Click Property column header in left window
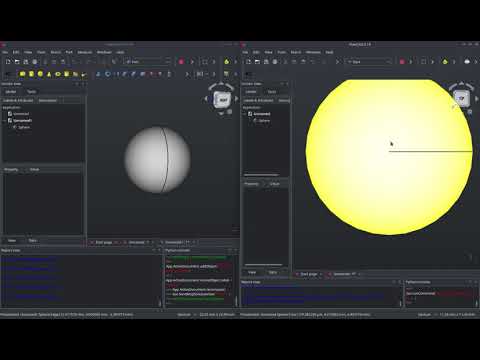Viewport: 480px width, 360px height. [x=11, y=170]
